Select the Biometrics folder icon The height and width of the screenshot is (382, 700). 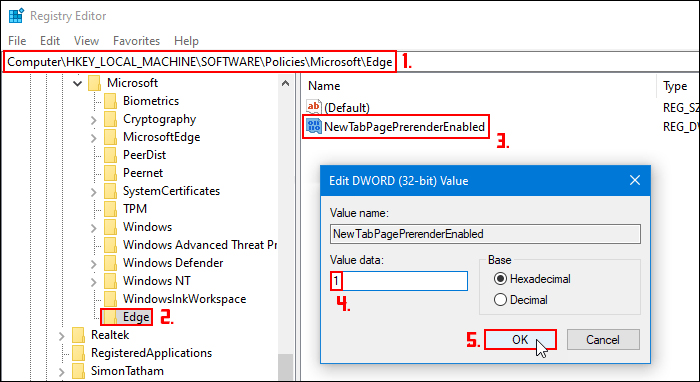[110, 101]
